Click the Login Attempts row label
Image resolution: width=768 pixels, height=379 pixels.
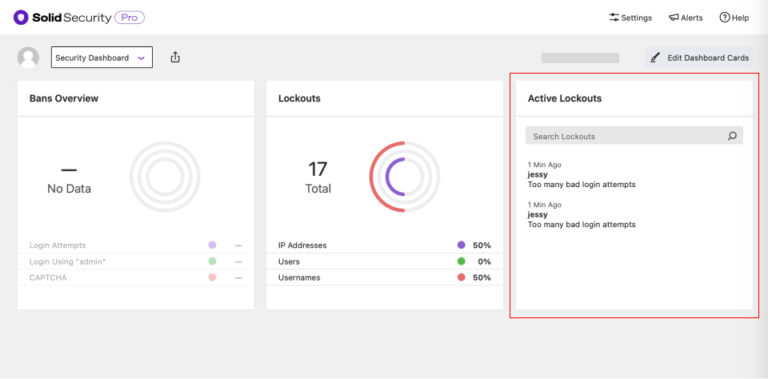(57, 245)
